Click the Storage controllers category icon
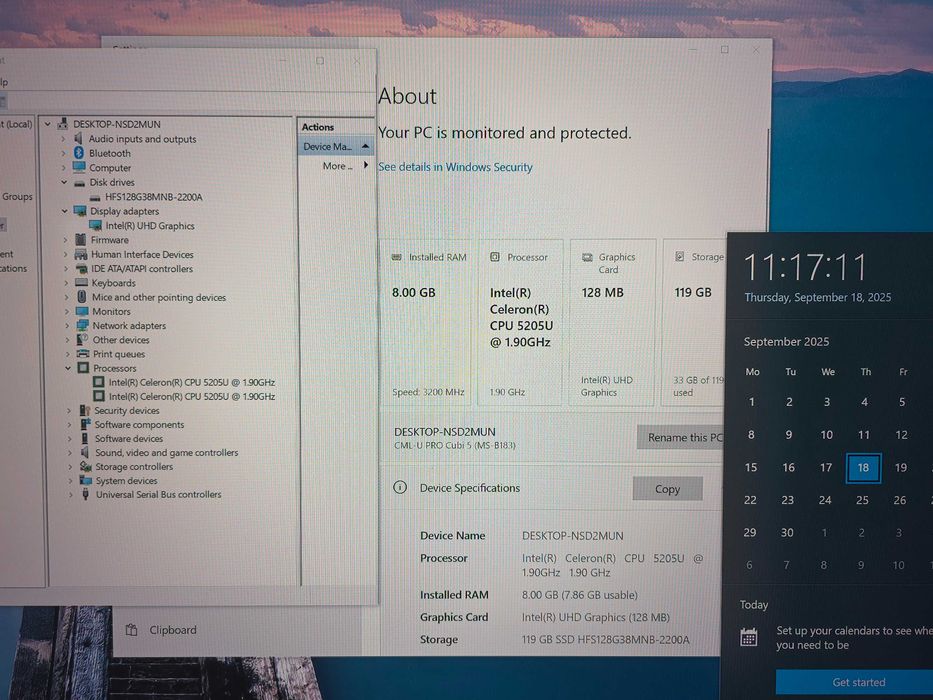The image size is (933, 700). pos(86,467)
